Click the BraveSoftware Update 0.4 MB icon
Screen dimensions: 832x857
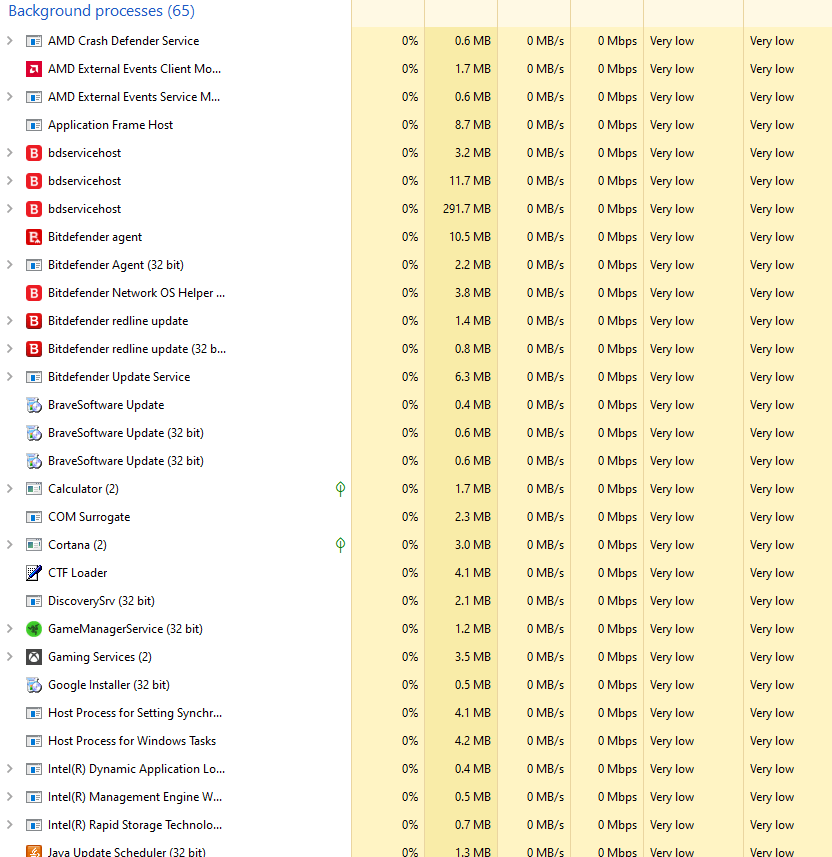tap(34, 405)
